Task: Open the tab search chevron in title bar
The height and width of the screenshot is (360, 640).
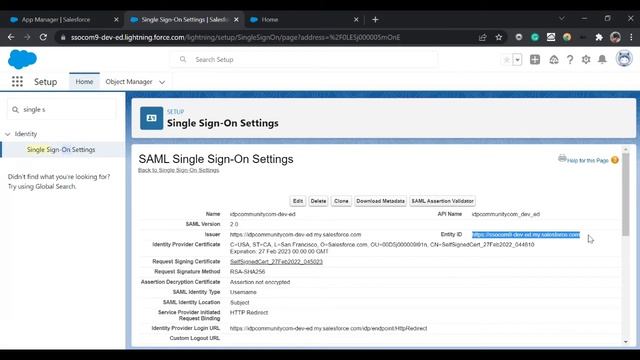Action: pos(562,19)
